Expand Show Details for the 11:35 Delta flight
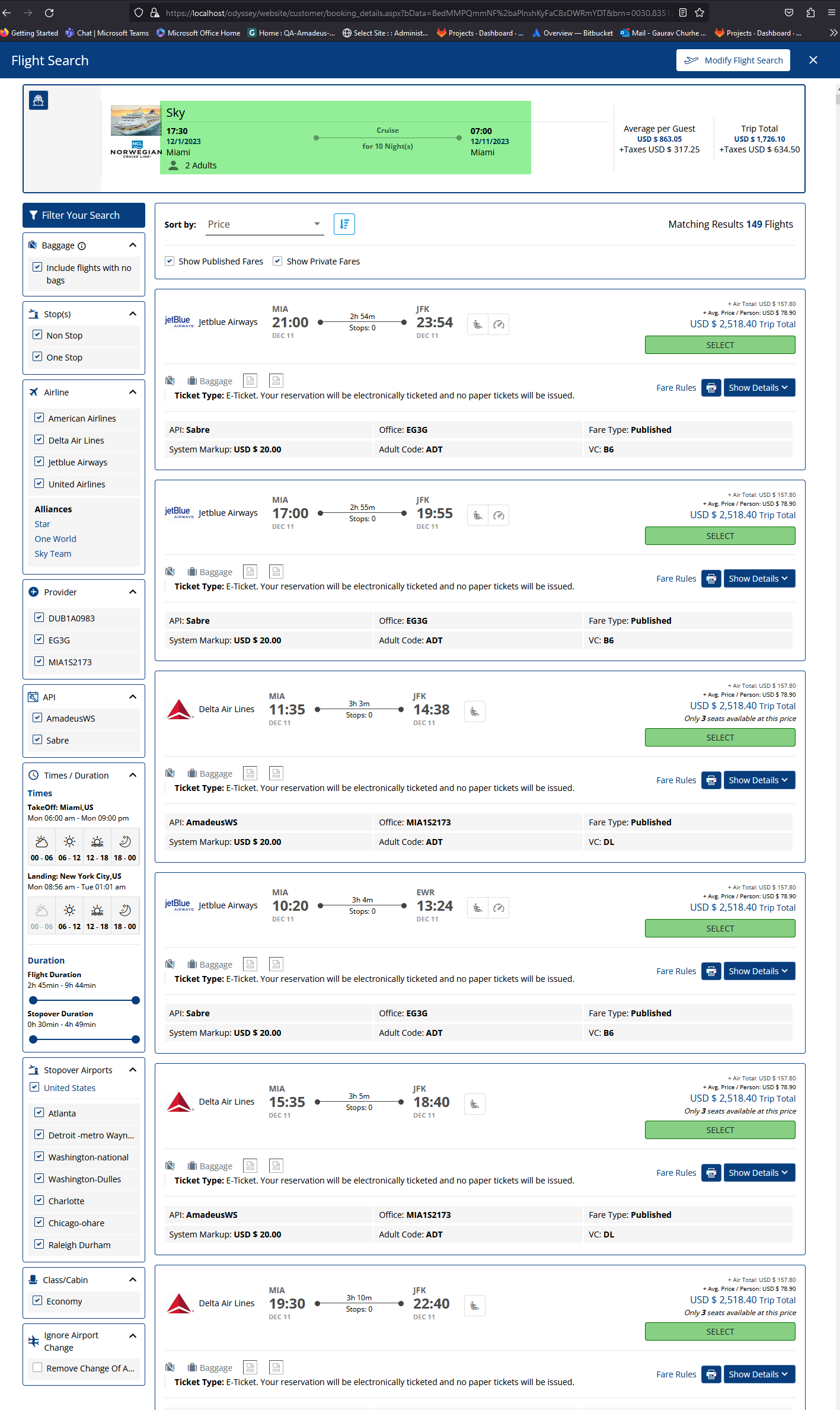The image size is (840, 1410). point(759,780)
